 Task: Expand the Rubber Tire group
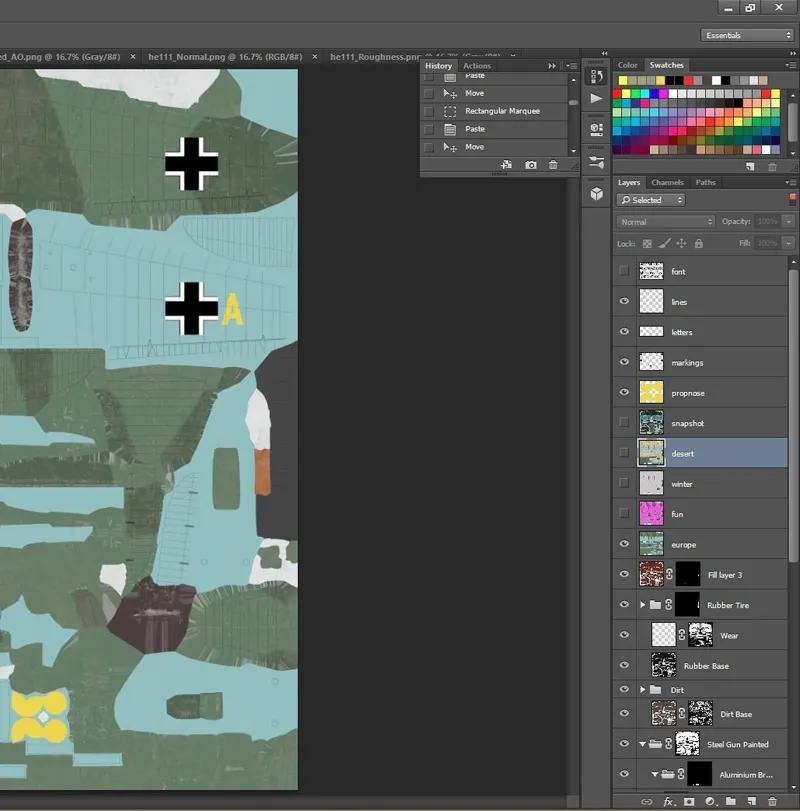click(x=643, y=605)
